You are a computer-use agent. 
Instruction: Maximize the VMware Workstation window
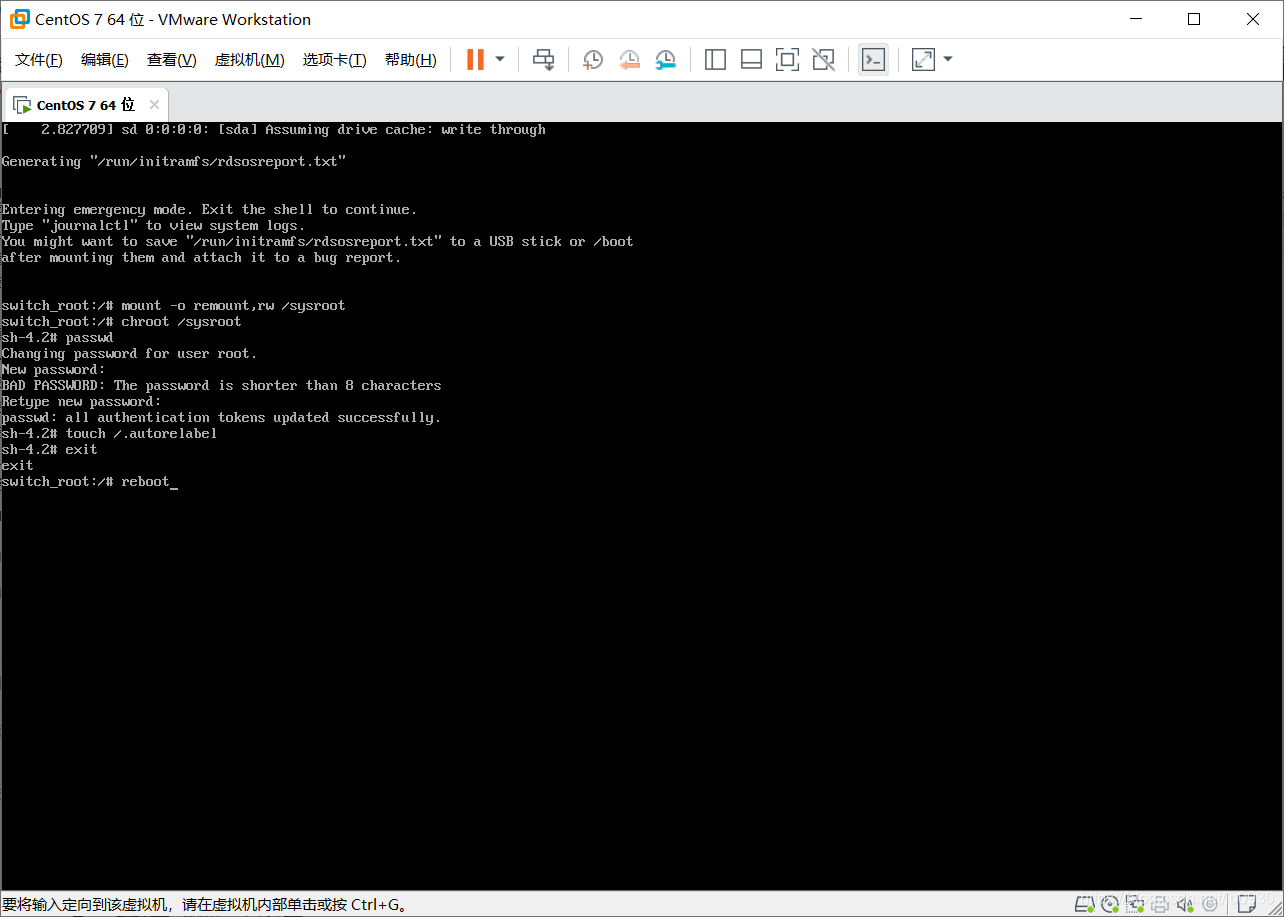(x=1194, y=19)
